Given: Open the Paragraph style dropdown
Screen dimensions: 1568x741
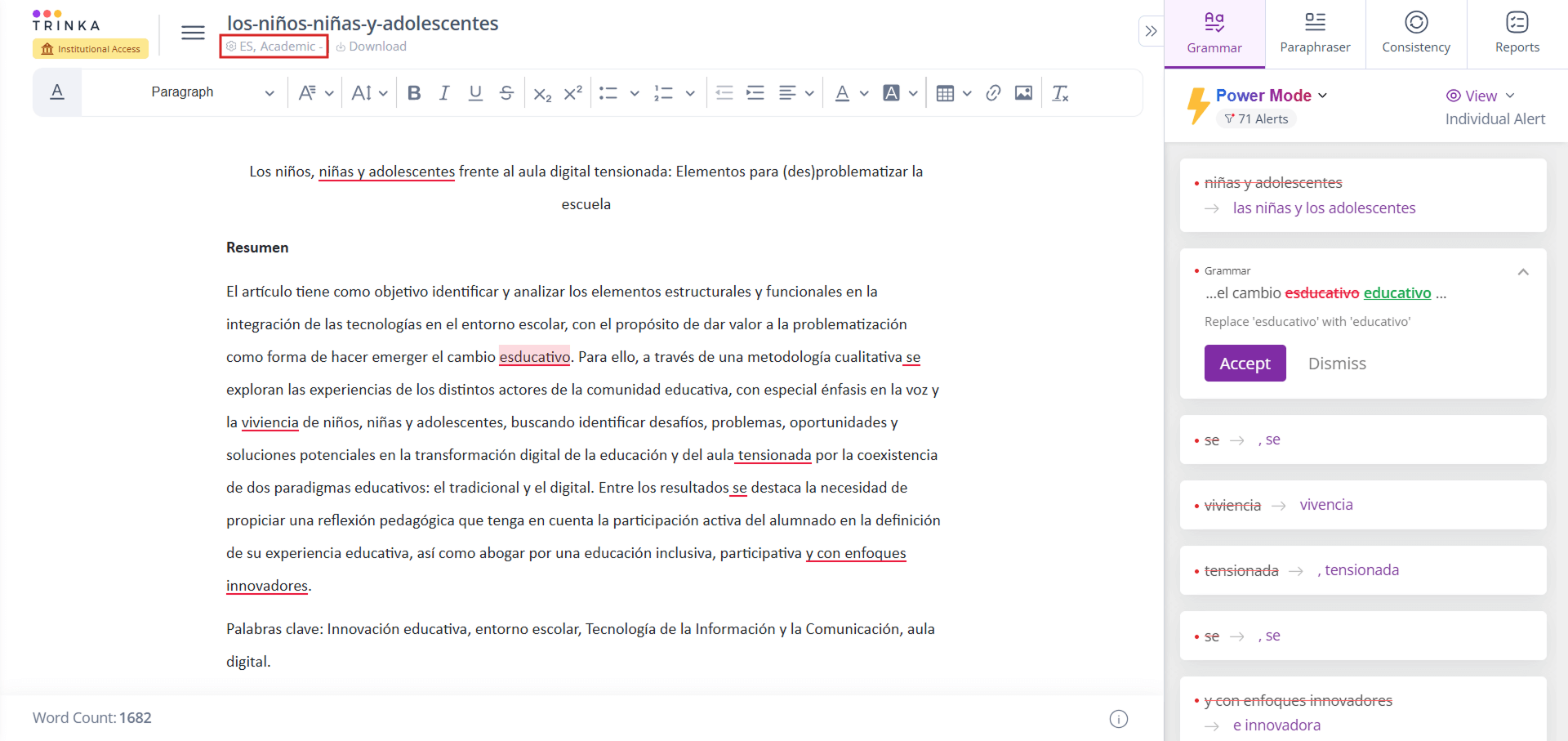Looking at the screenshot, I should point(212,92).
